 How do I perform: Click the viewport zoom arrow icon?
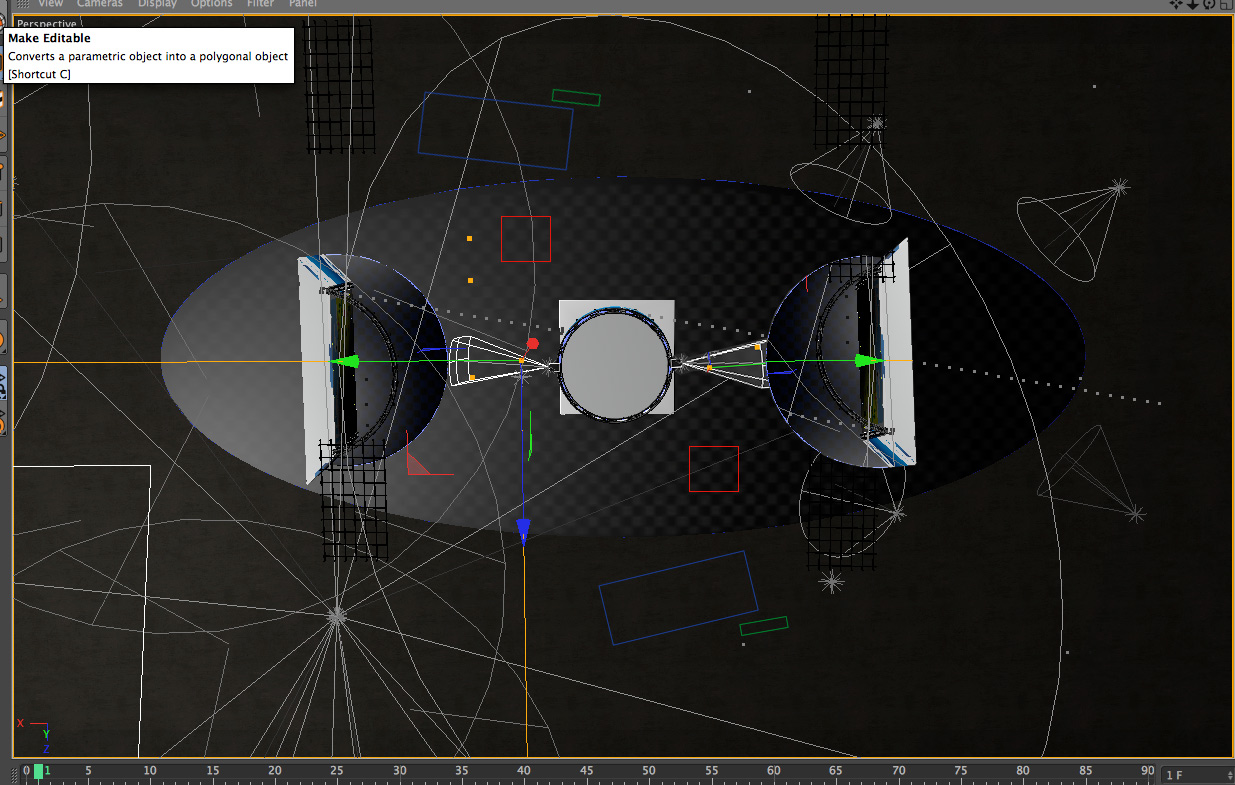tap(1193, 4)
